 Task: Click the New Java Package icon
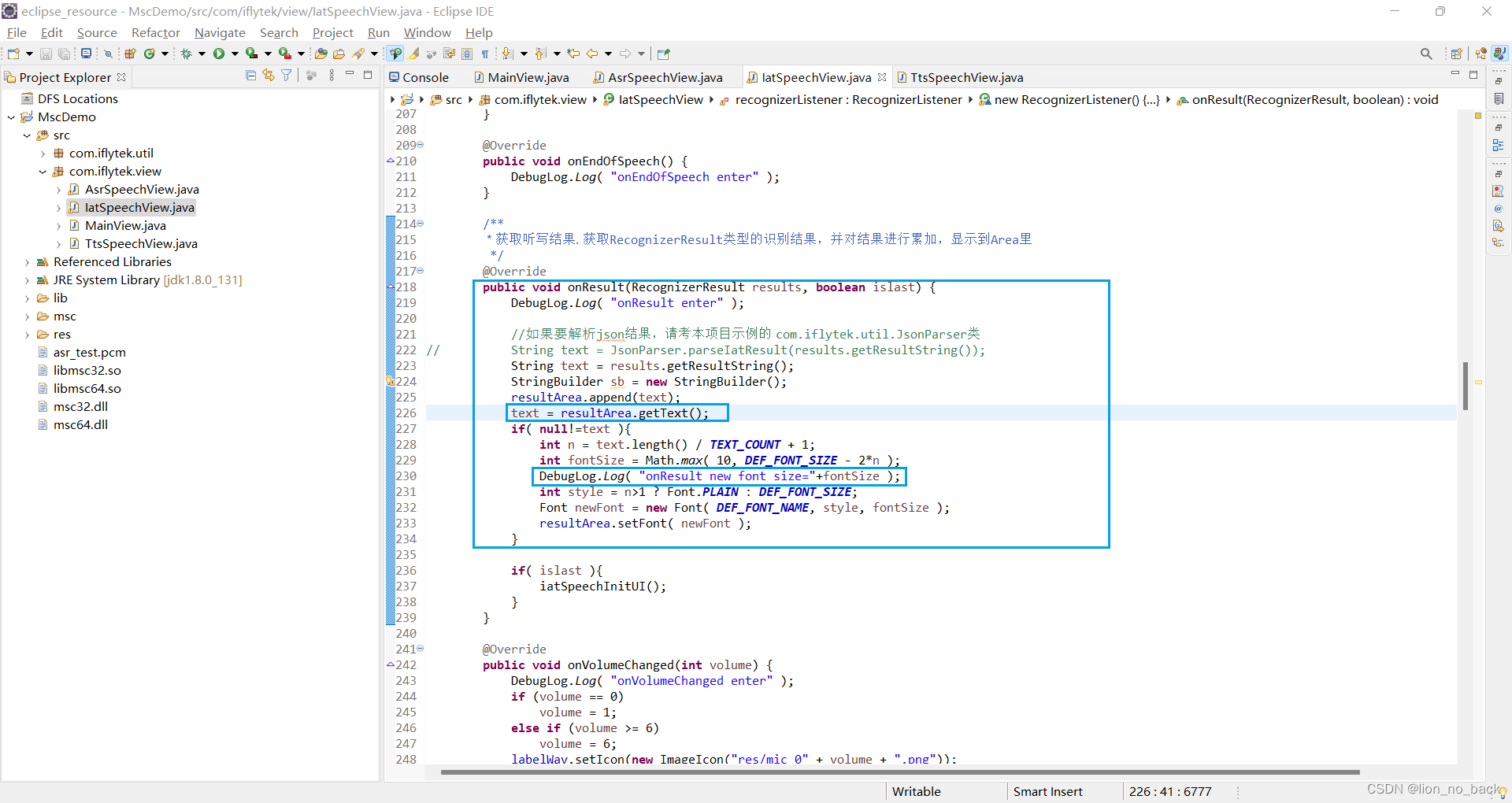[x=131, y=54]
